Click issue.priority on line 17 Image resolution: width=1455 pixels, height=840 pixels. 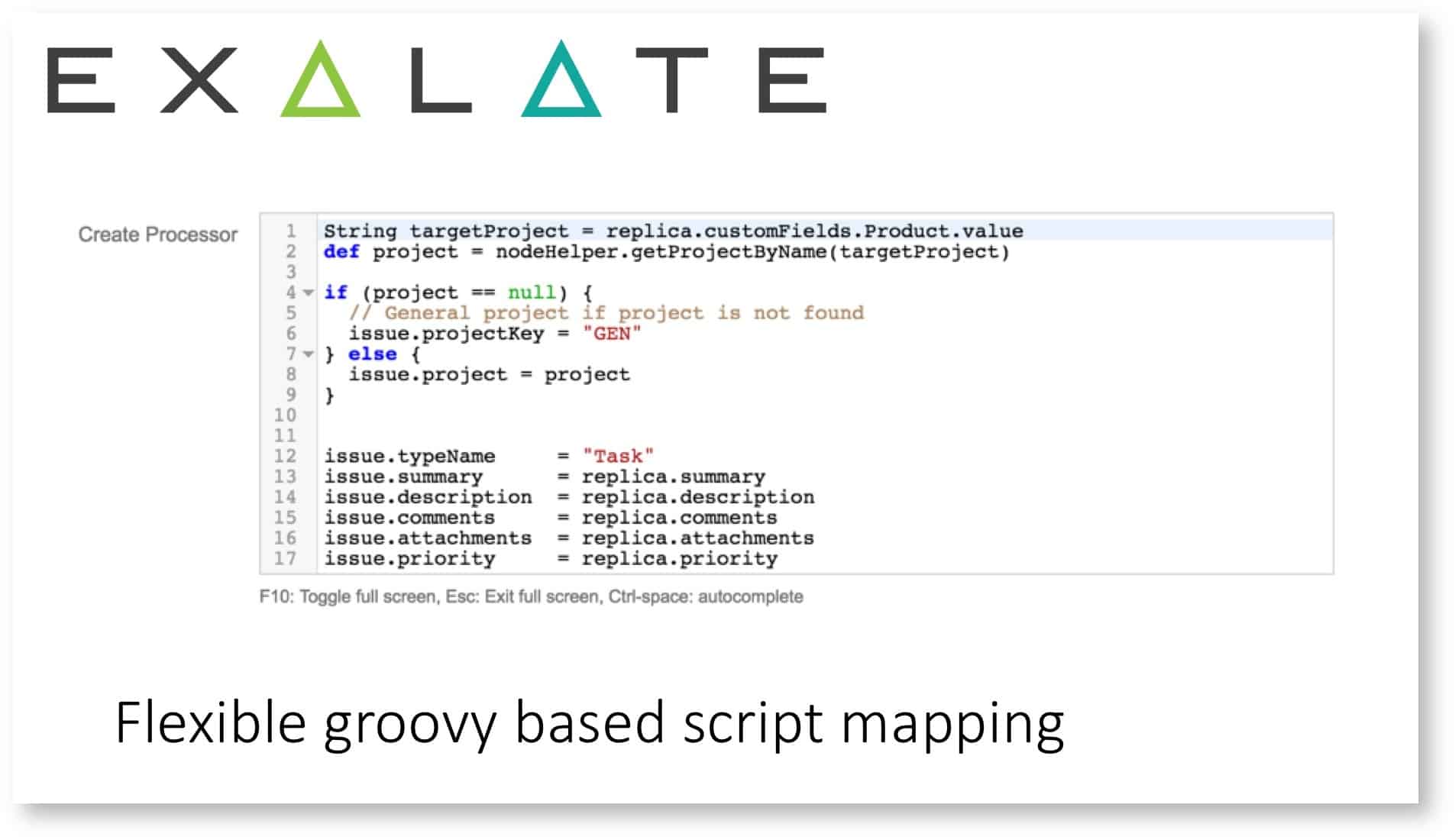[409, 558]
